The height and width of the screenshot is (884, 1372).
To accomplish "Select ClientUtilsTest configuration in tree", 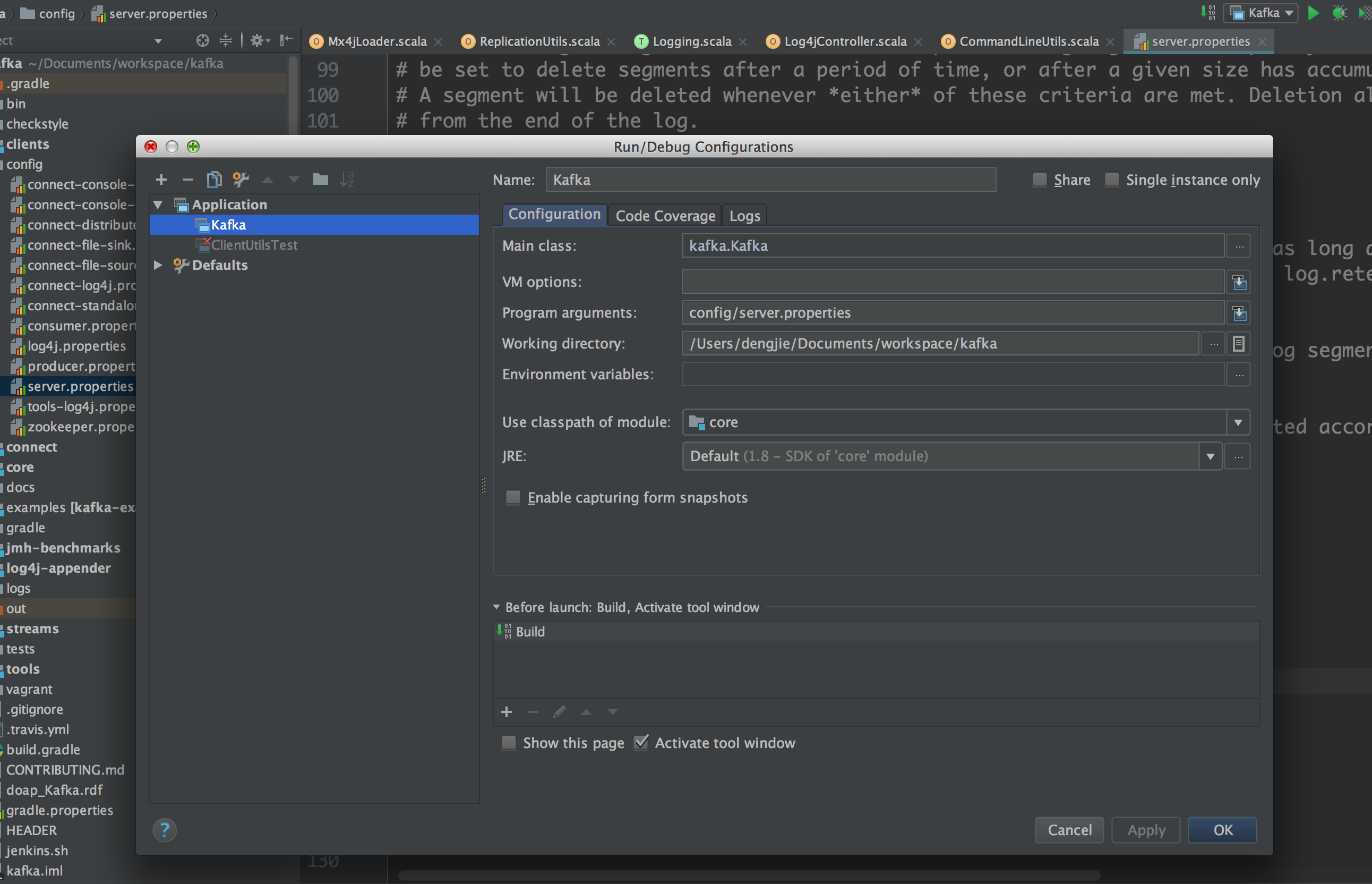I will click(x=314, y=245).
